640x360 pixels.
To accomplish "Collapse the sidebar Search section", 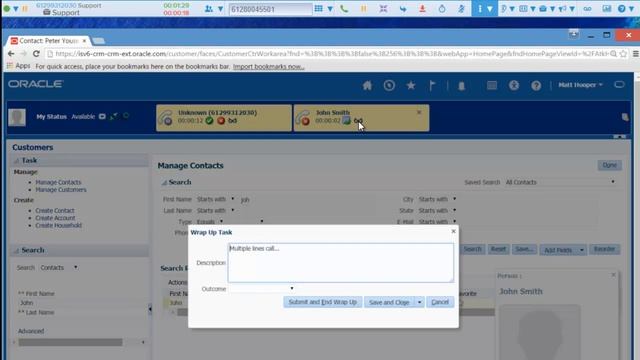I will pos(16,251).
